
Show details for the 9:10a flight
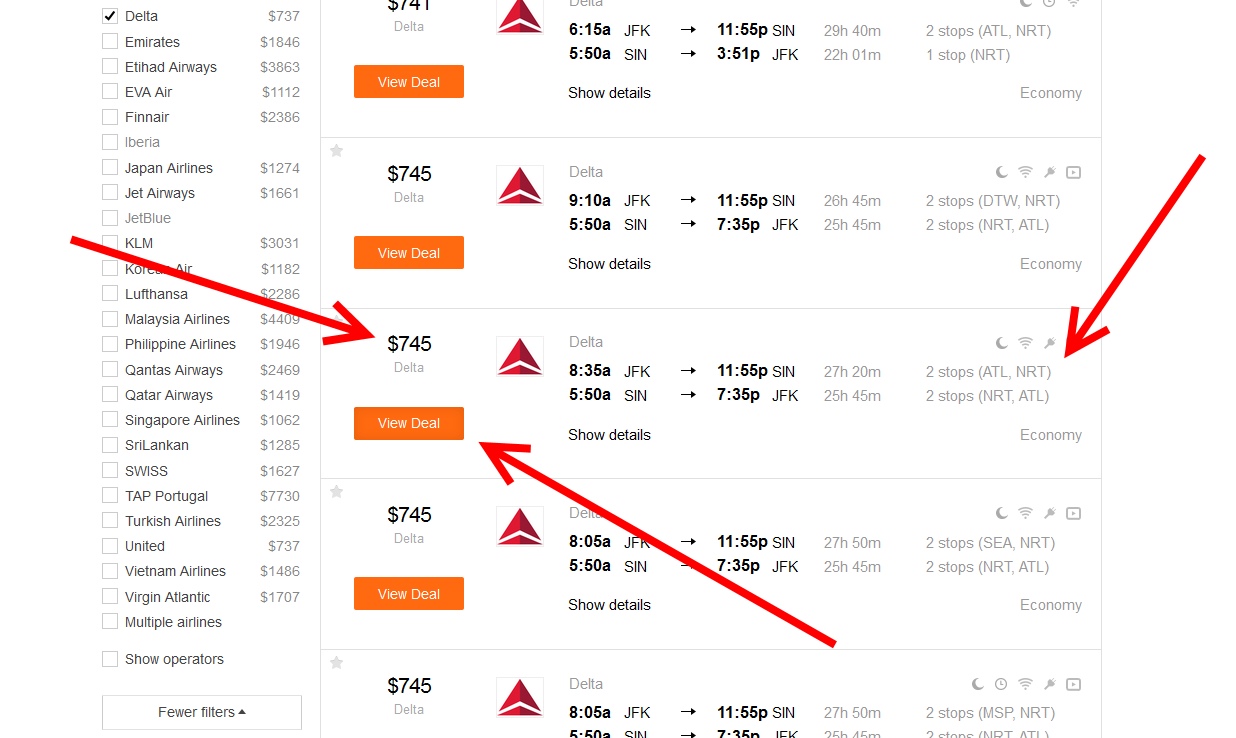(x=609, y=264)
